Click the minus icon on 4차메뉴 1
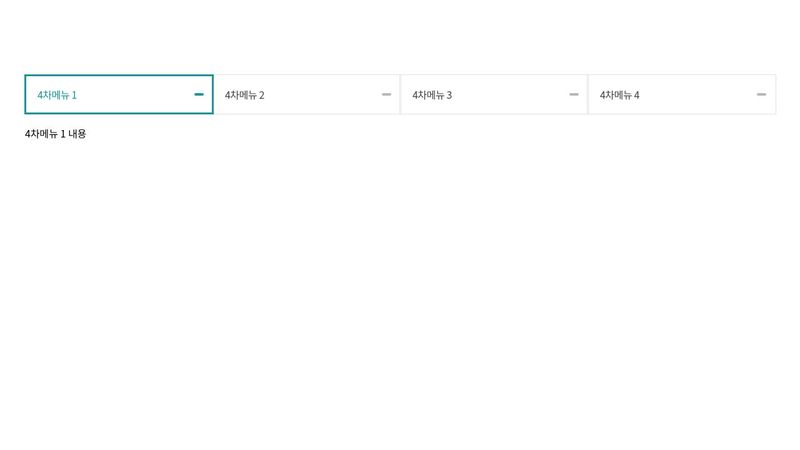 199,94
